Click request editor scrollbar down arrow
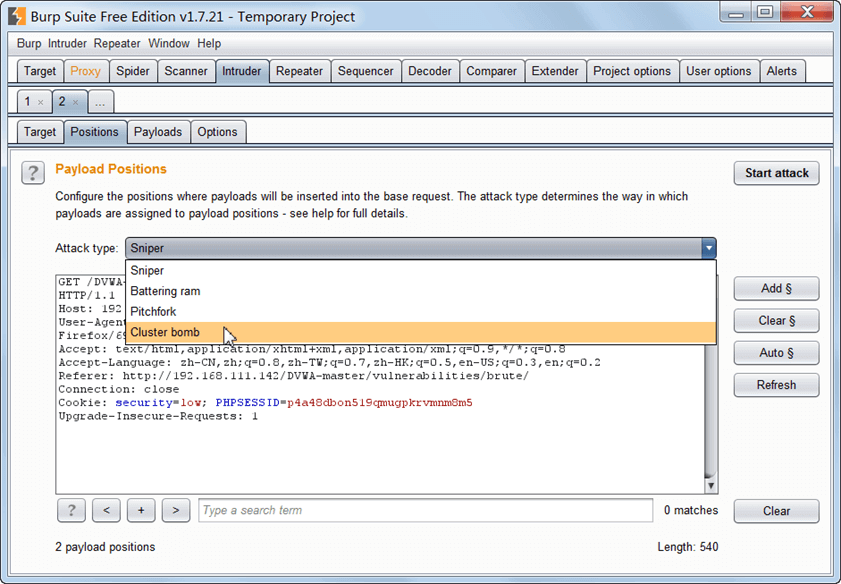Screen dimensions: 841x584 [x=711, y=486]
